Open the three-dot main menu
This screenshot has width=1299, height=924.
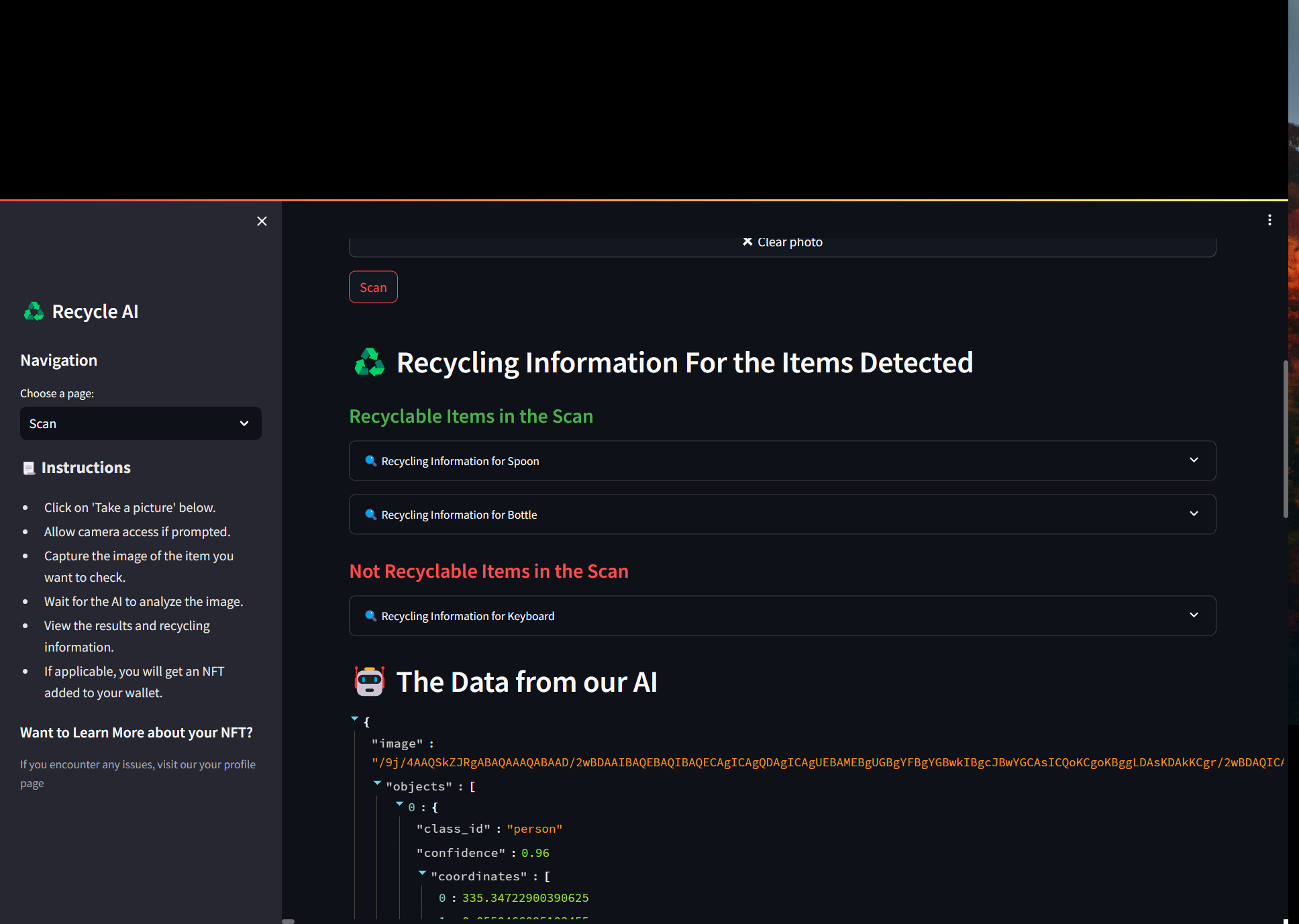click(1269, 220)
